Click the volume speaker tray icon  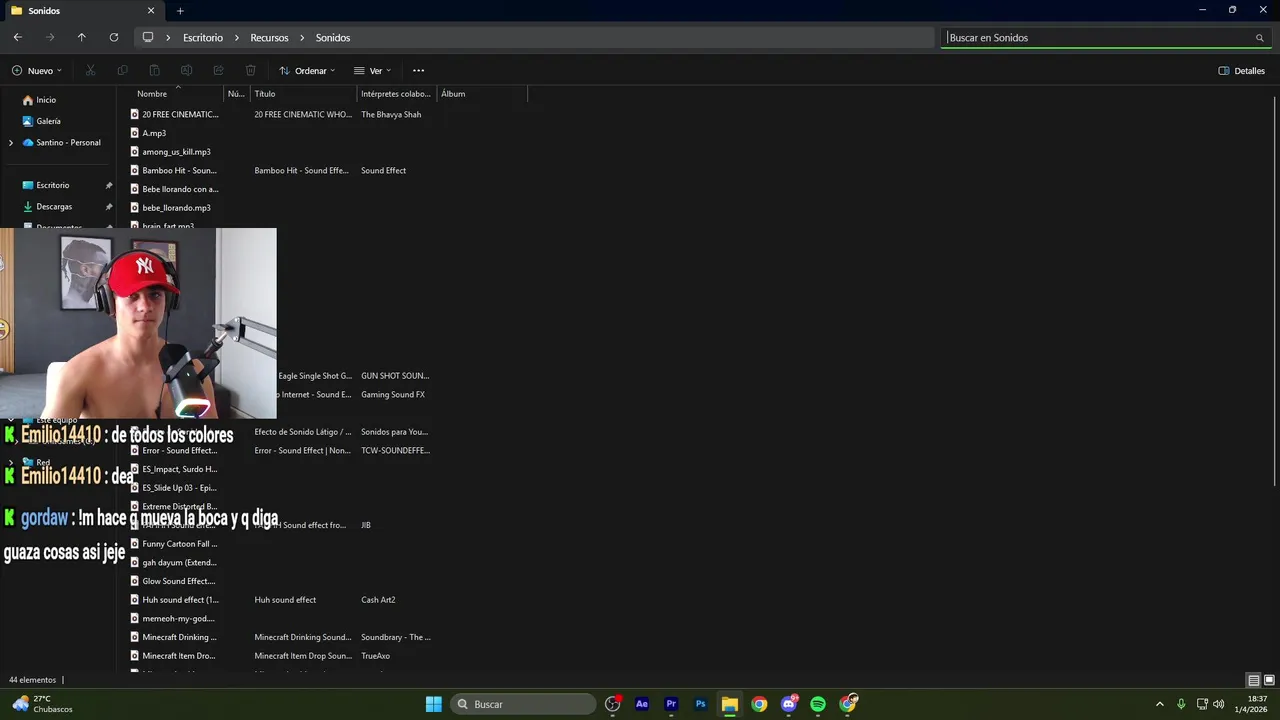(1218, 704)
